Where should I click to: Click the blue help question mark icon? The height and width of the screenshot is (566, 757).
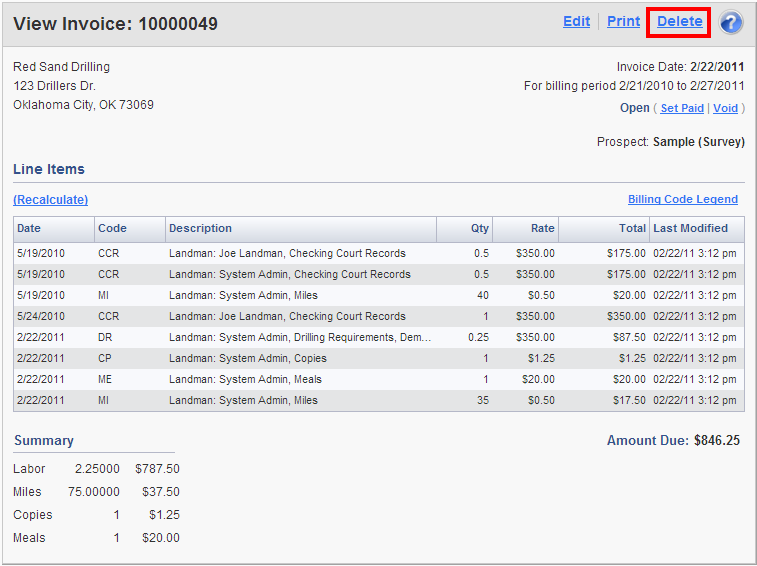point(731,22)
